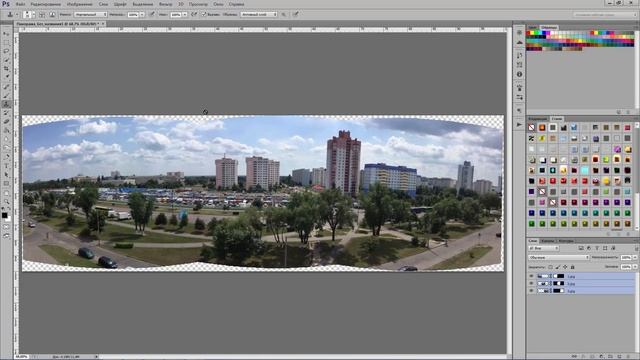Open the layer filter kind dropdown
This screenshot has height=360, width=640.
(544, 248)
